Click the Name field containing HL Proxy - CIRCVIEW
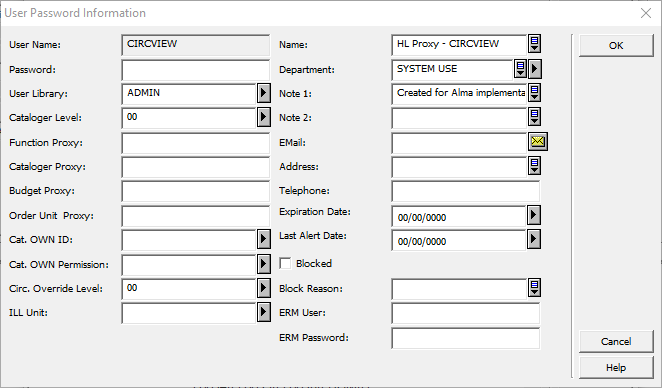Image resolution: width=662 pixels, height=388 pixels. (x=459, y=45)
